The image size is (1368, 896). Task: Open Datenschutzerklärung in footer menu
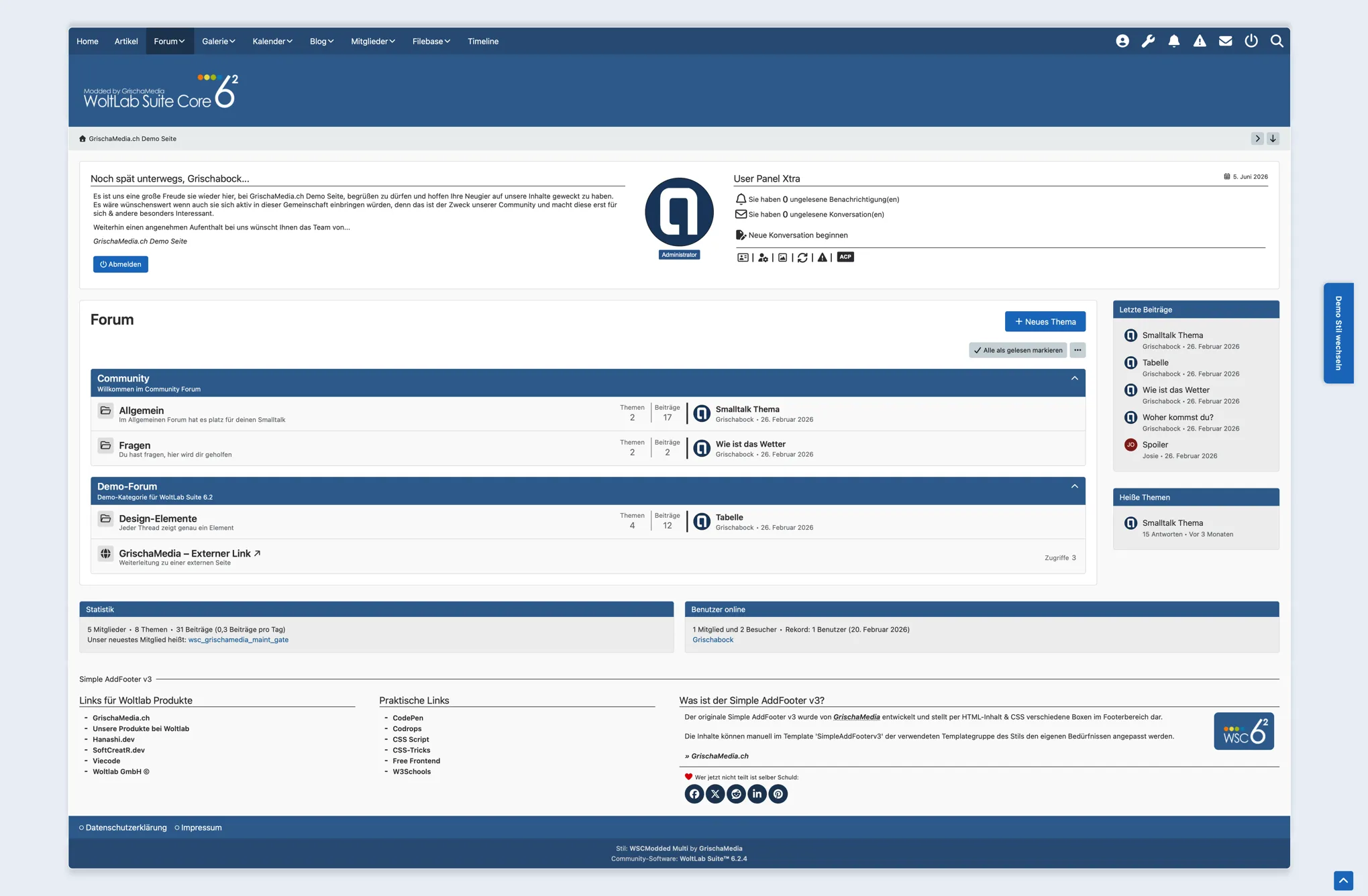click(x=126, y=828)
